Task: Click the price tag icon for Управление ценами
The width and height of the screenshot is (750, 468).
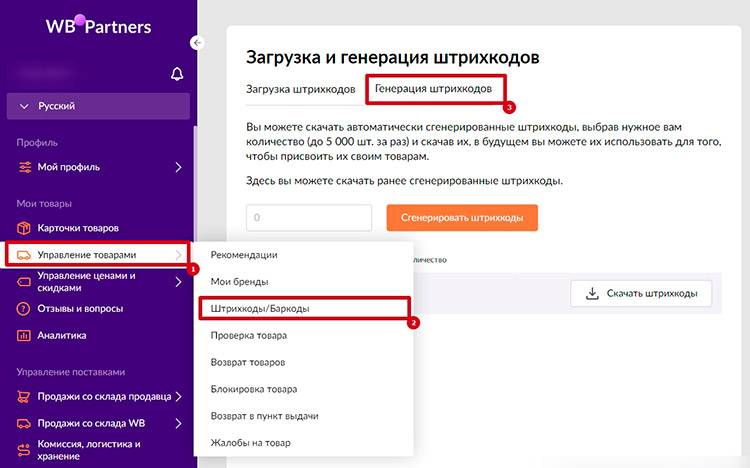Action: [23, 282]
